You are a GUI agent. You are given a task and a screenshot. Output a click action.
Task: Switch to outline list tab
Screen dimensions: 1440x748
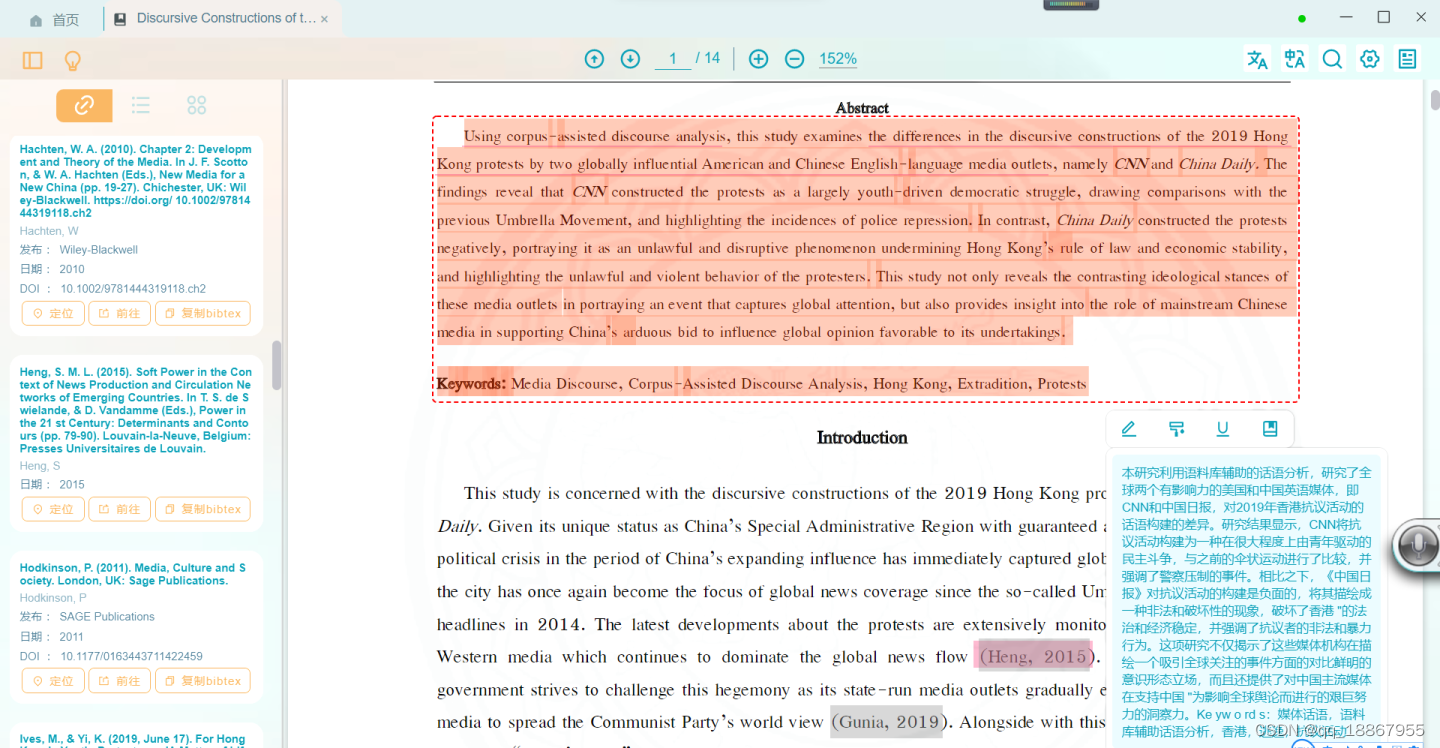pyautogui.click(x=140, y=105)
